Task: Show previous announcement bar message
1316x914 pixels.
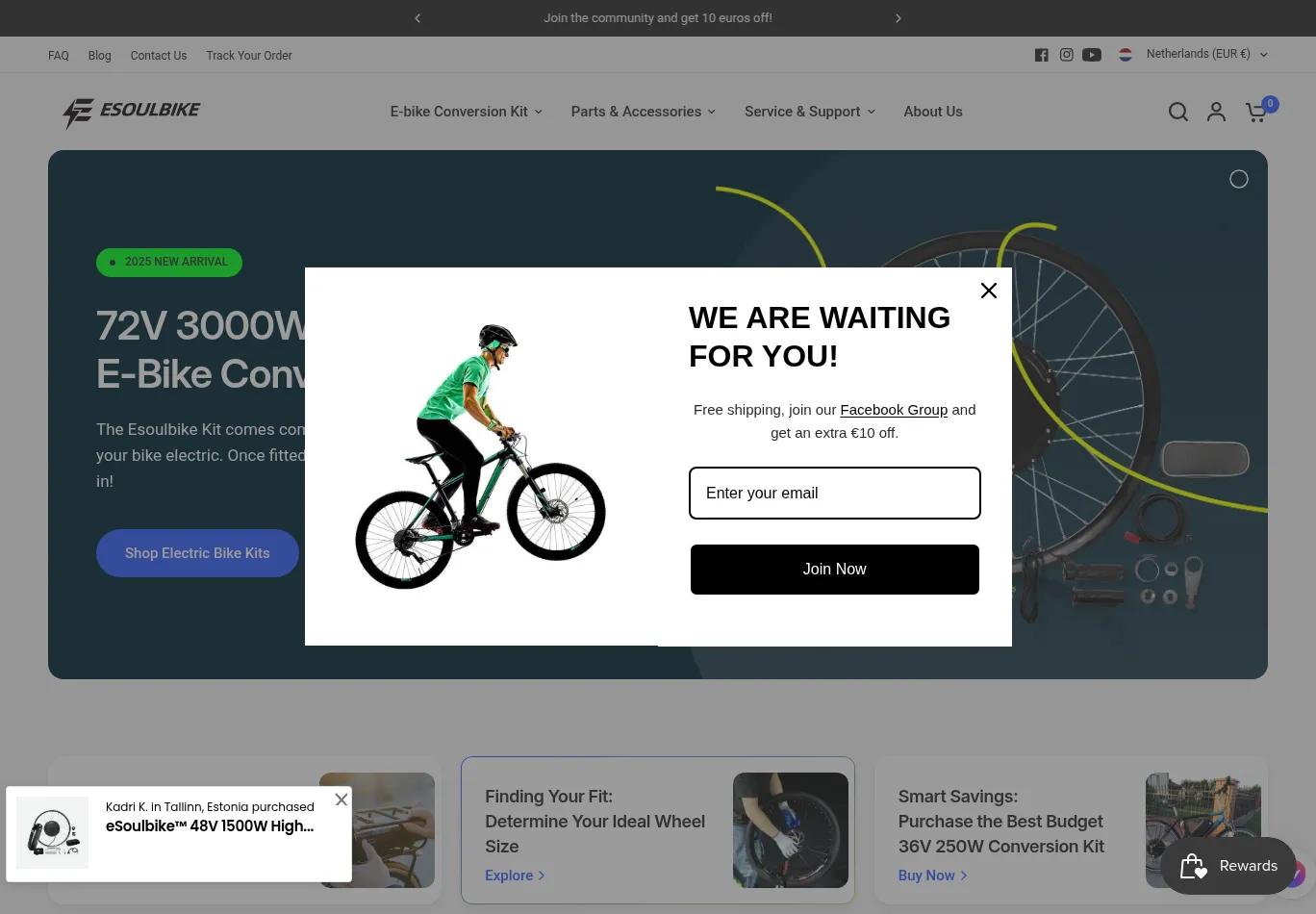Action: pyautogui.click(x=418, y=18)
